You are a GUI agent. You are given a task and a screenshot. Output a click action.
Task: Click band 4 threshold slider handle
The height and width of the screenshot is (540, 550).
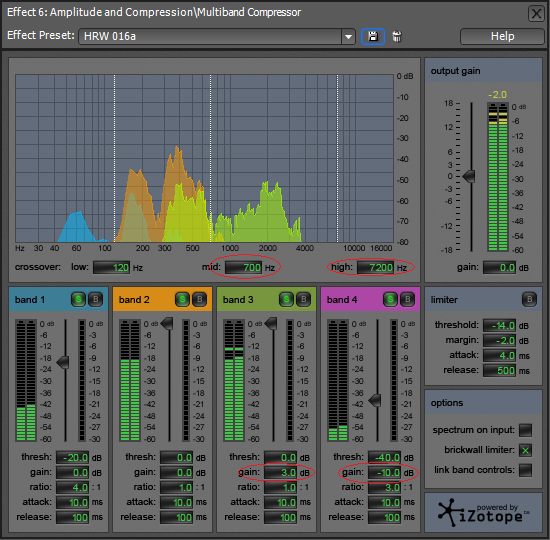click(375, 400)
